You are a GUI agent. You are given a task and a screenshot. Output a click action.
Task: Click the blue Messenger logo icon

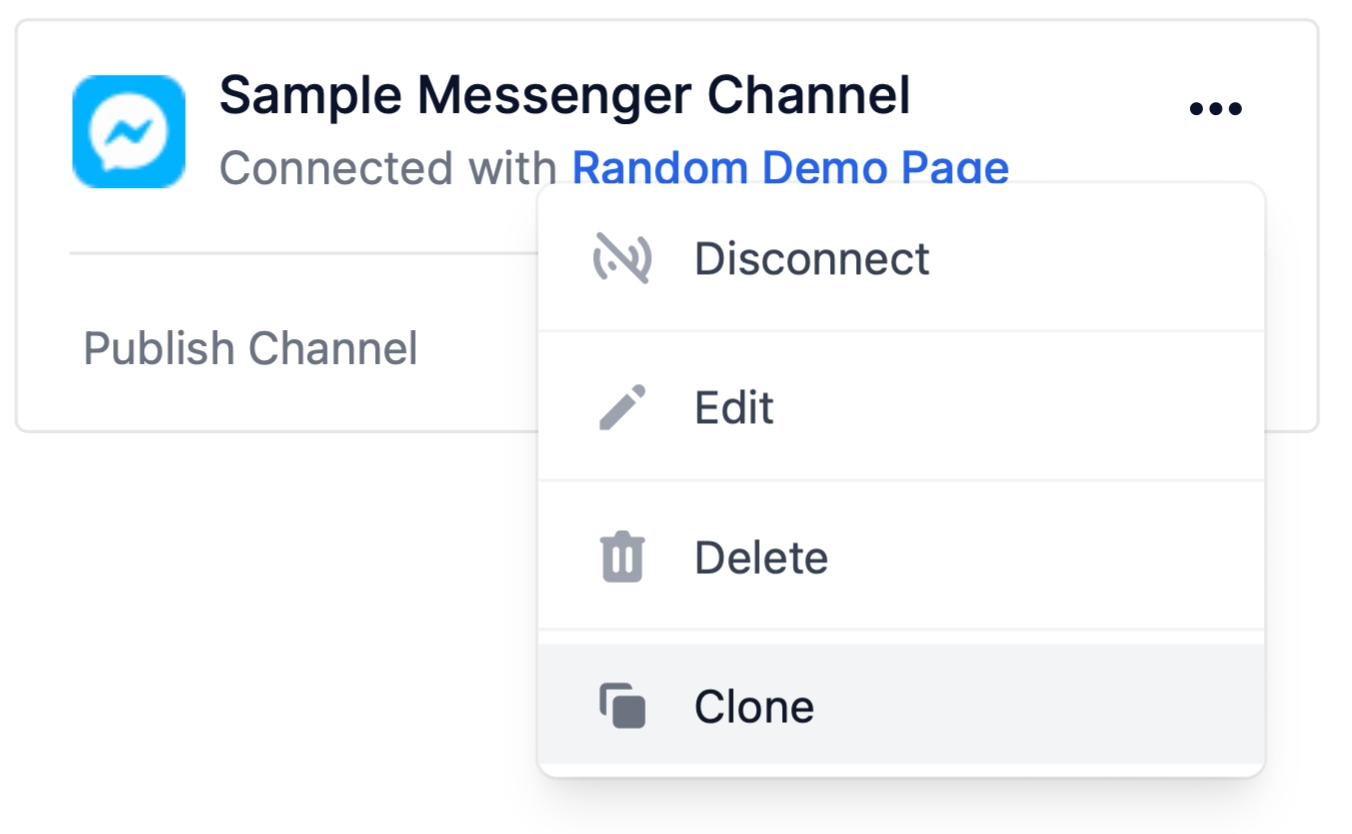[x=129, y=131]
